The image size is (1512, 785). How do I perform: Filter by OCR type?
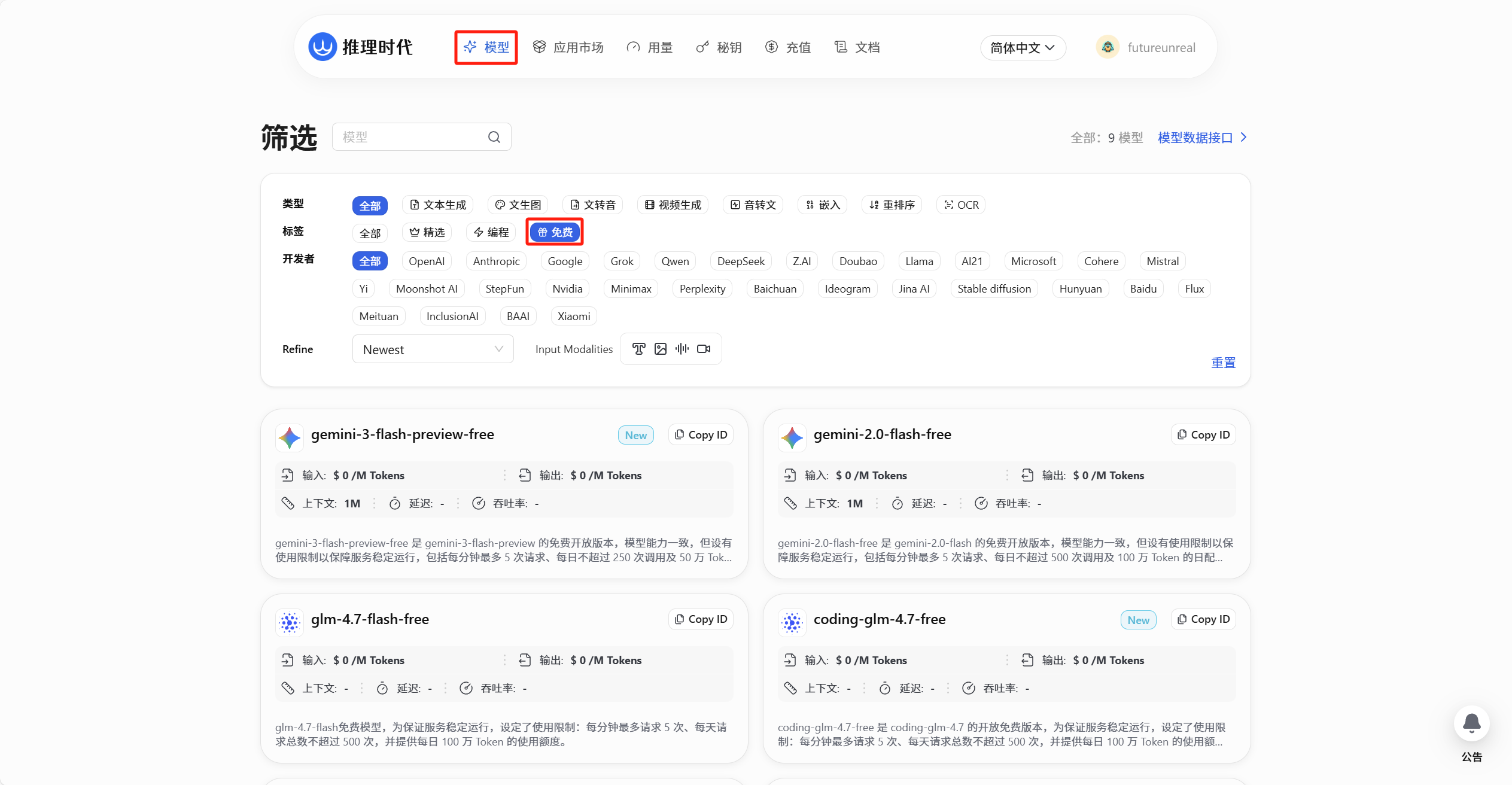coord(961,205)
